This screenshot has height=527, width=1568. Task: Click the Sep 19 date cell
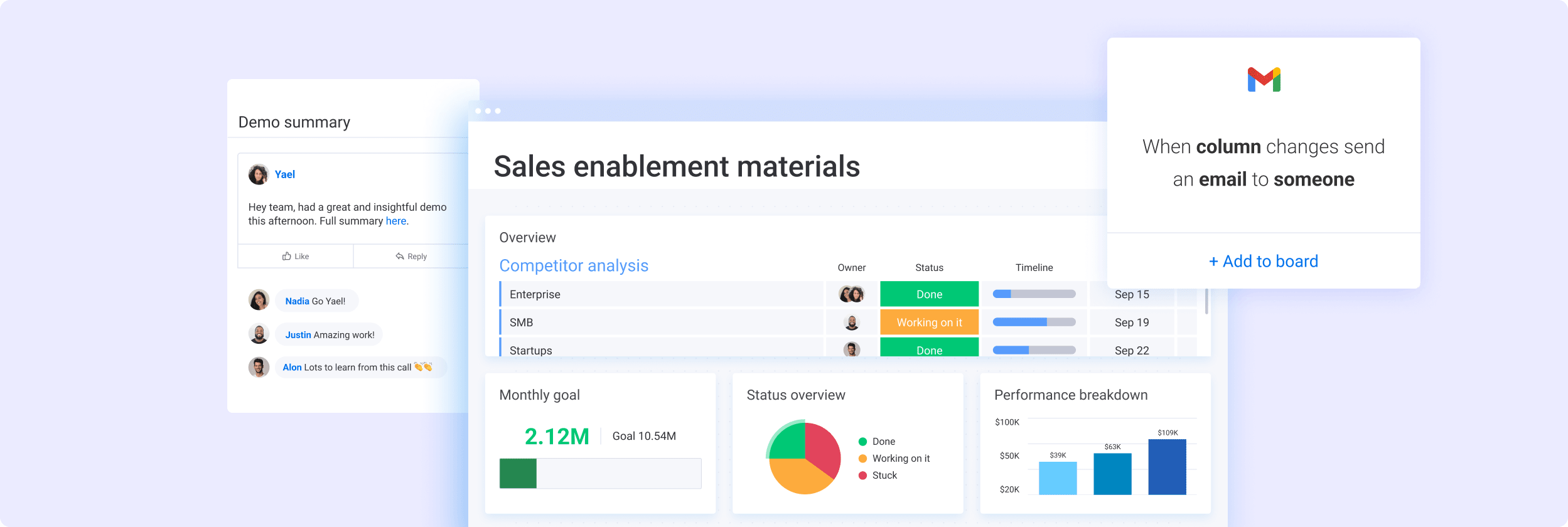pyautogui.click(x=1132, y=322)
